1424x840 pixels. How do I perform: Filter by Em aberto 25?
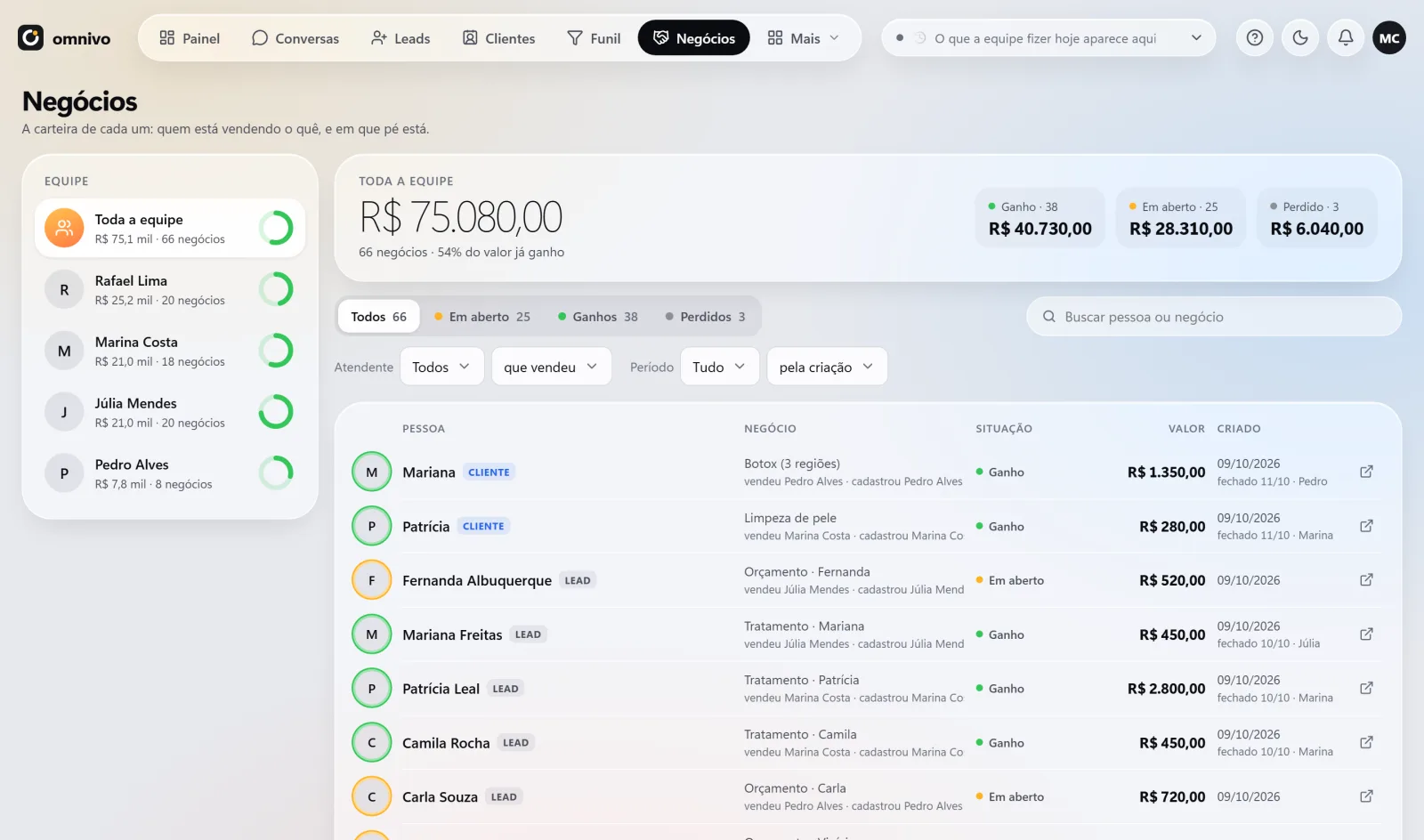481,317
